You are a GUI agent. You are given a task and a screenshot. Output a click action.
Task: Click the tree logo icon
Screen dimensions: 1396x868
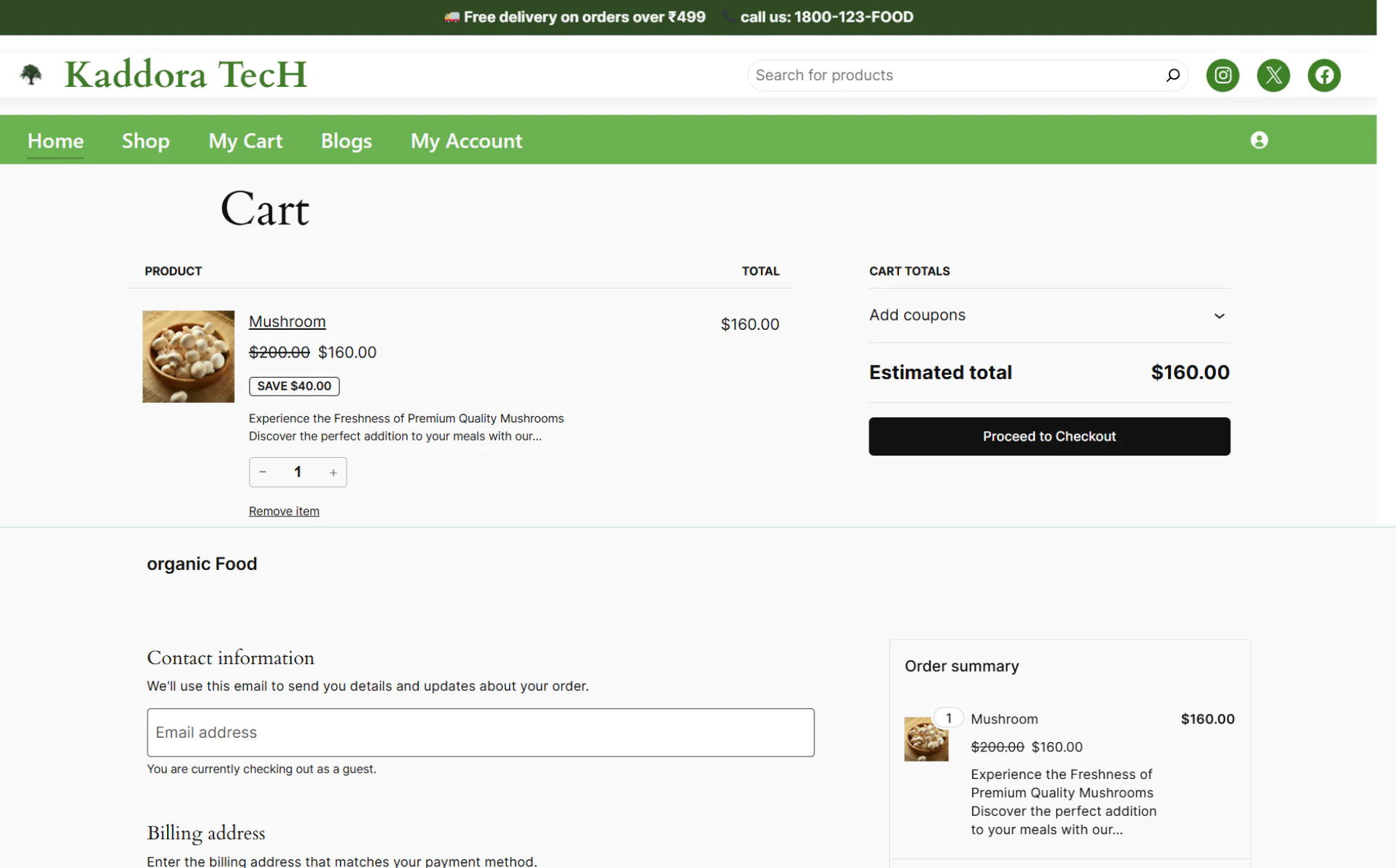click(31, 75)
